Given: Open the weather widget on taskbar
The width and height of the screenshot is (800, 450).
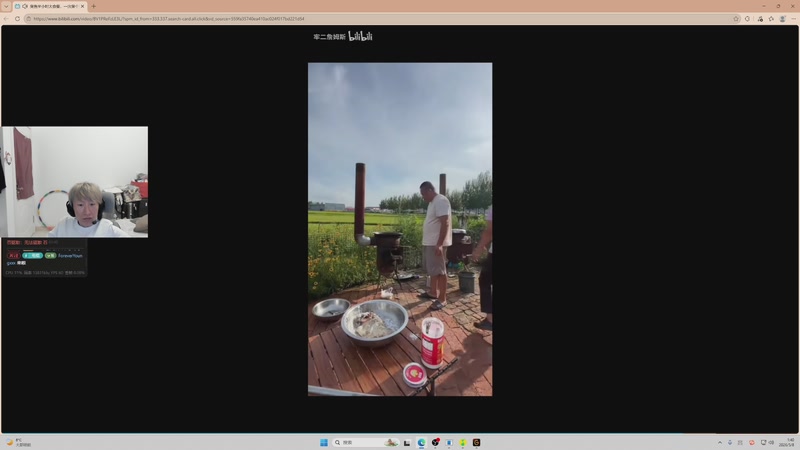Looking at the screenshot, I should click(18, 442).
